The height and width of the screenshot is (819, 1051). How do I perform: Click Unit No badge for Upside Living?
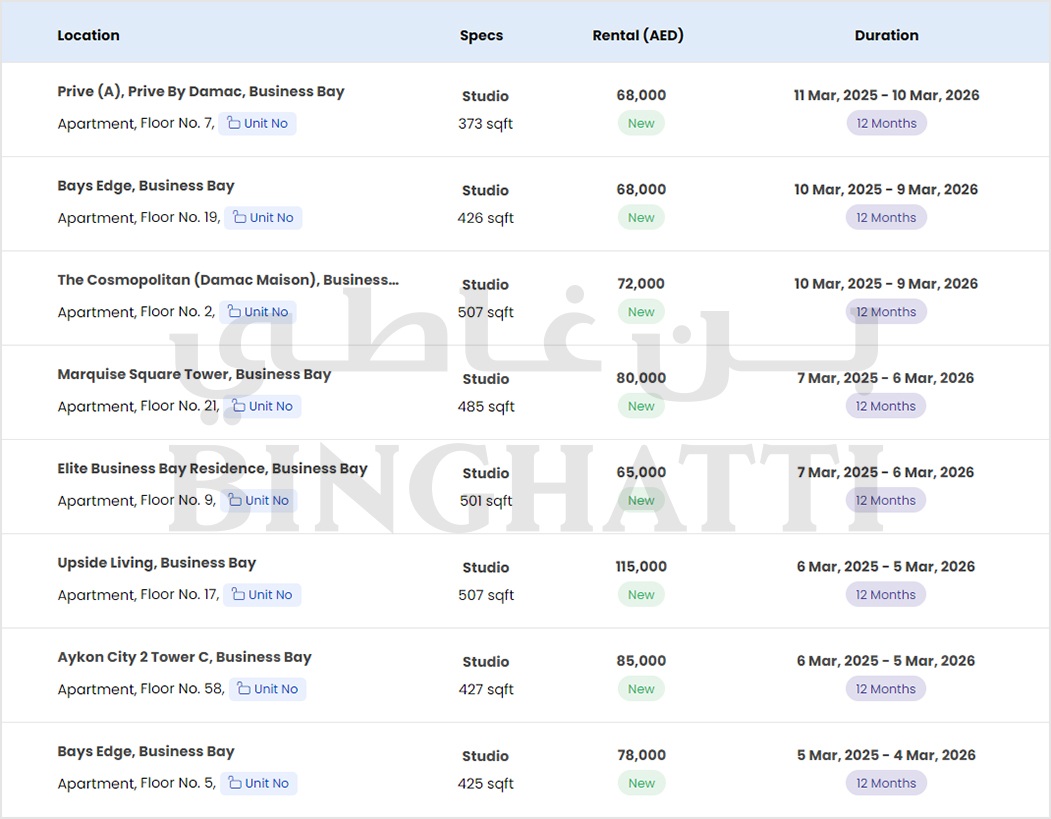[262, 595]
